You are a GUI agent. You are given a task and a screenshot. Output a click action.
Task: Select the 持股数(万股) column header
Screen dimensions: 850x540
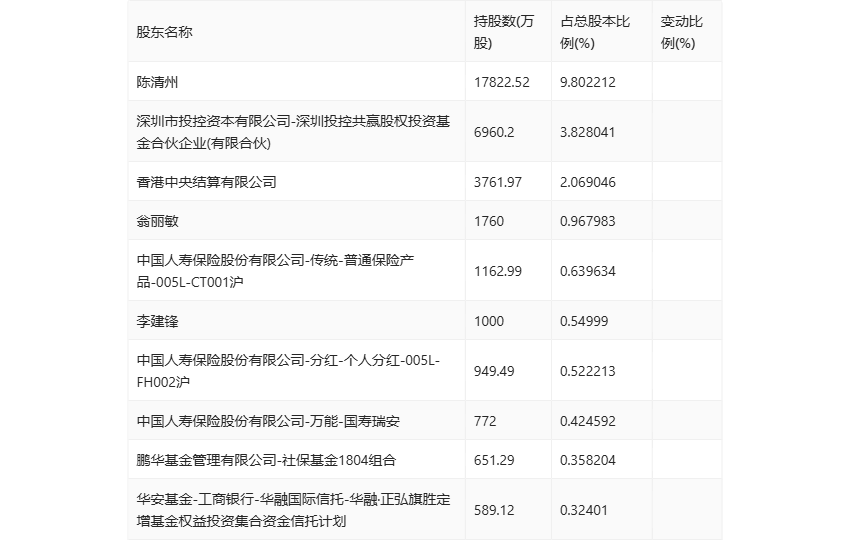(x=504, y=32)
